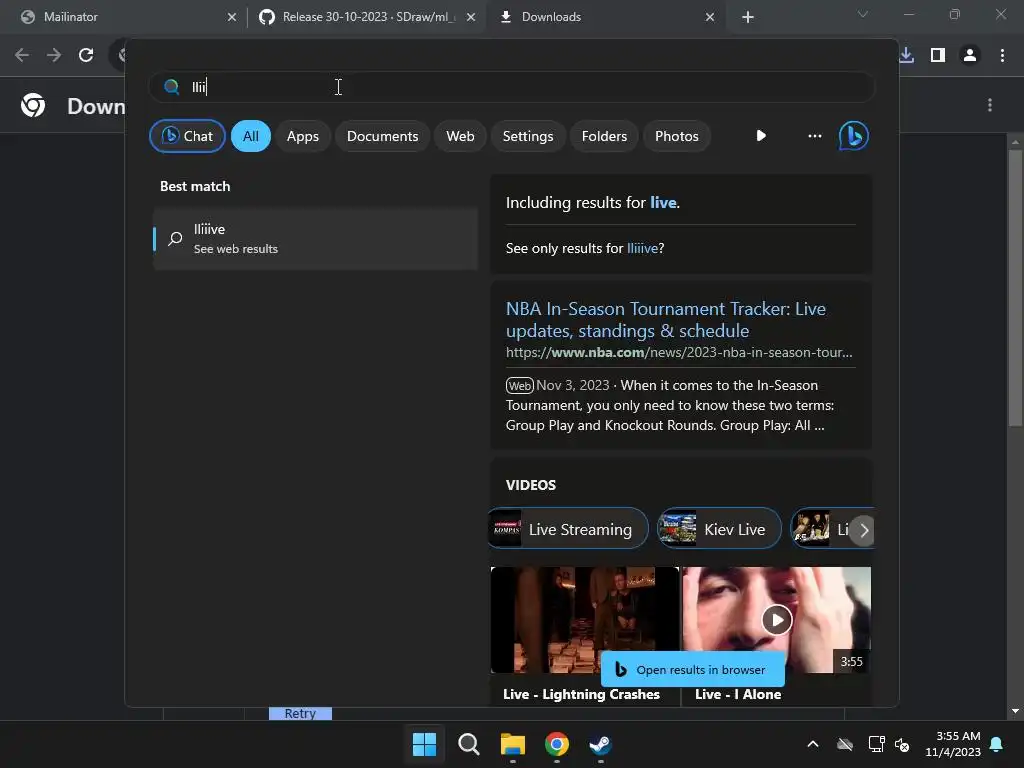
Task: Click the Bing Chat button
Action: coord(187,136)
